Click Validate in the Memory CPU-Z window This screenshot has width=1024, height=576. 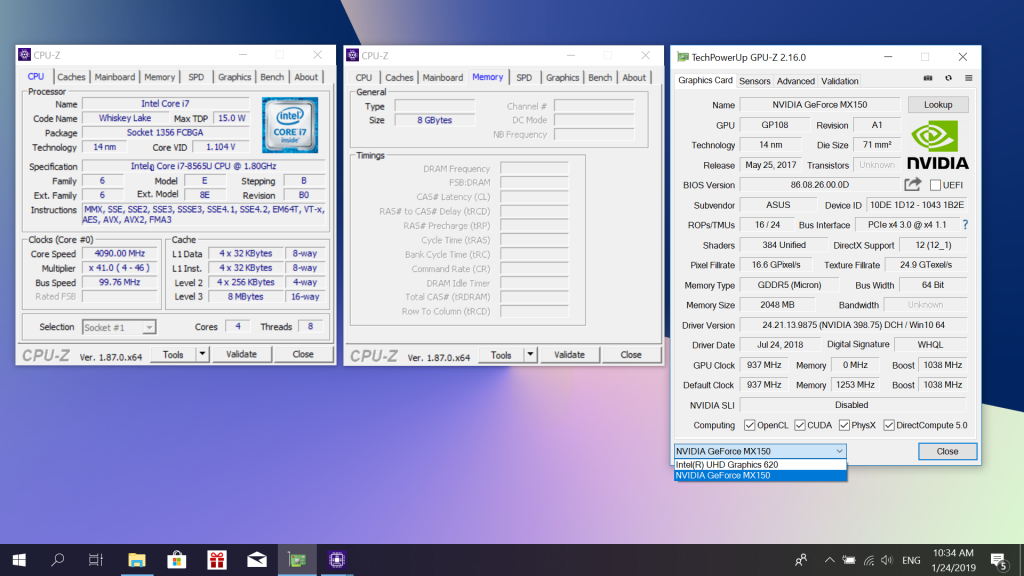(x=569, y=355)
